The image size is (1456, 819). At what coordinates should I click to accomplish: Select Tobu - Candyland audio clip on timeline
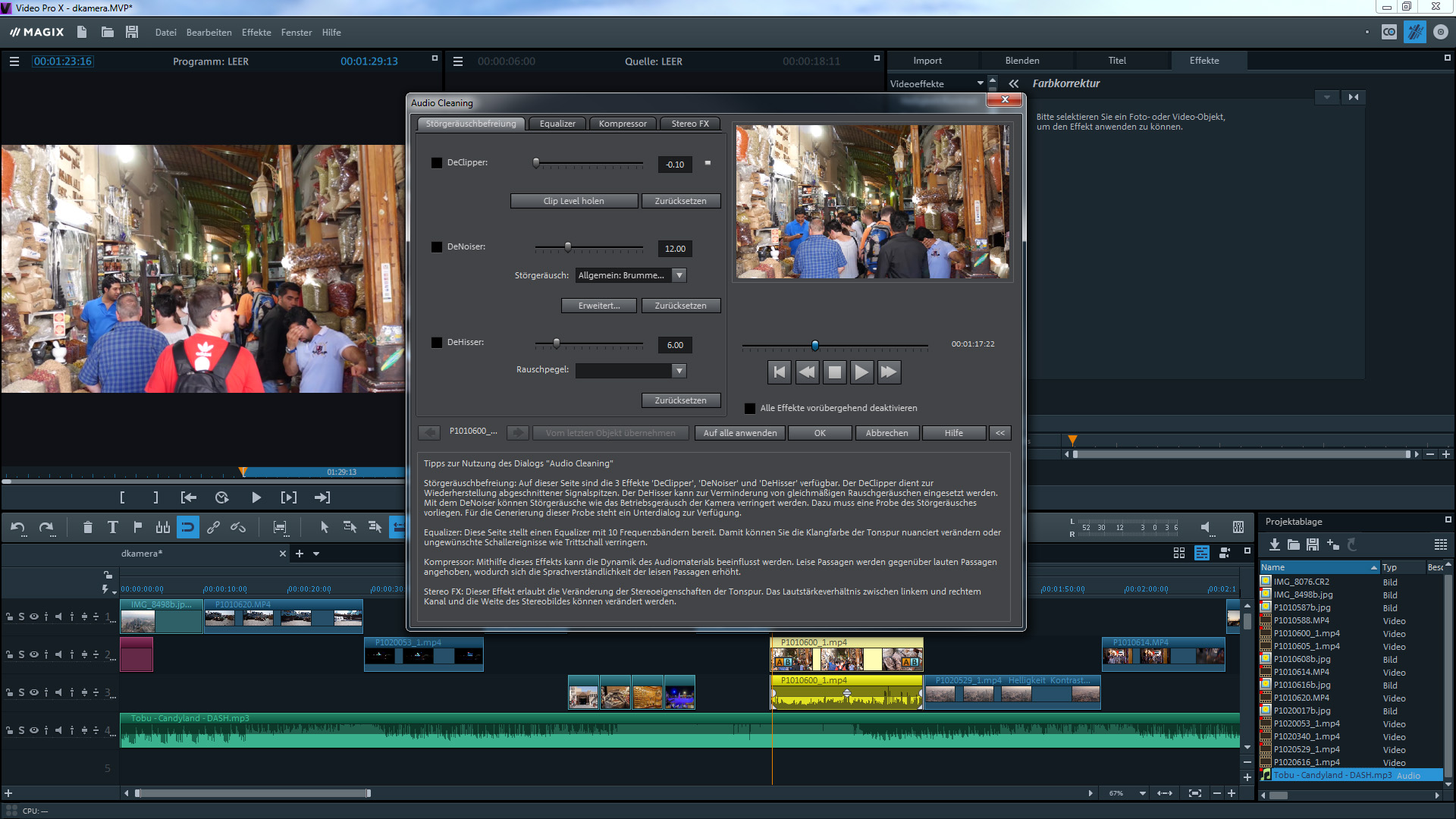click(679, 730)
